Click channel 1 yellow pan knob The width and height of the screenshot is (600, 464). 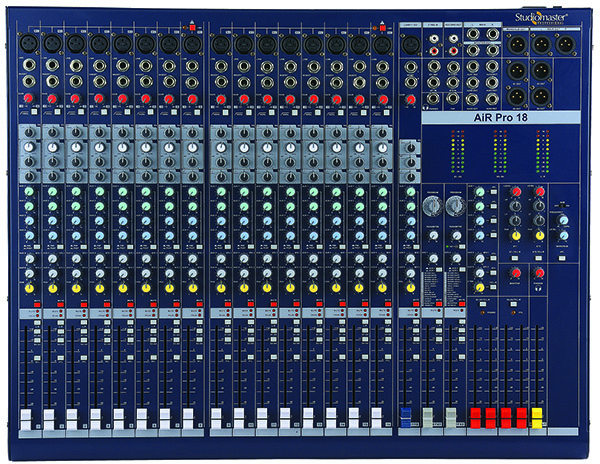[29, 288]
